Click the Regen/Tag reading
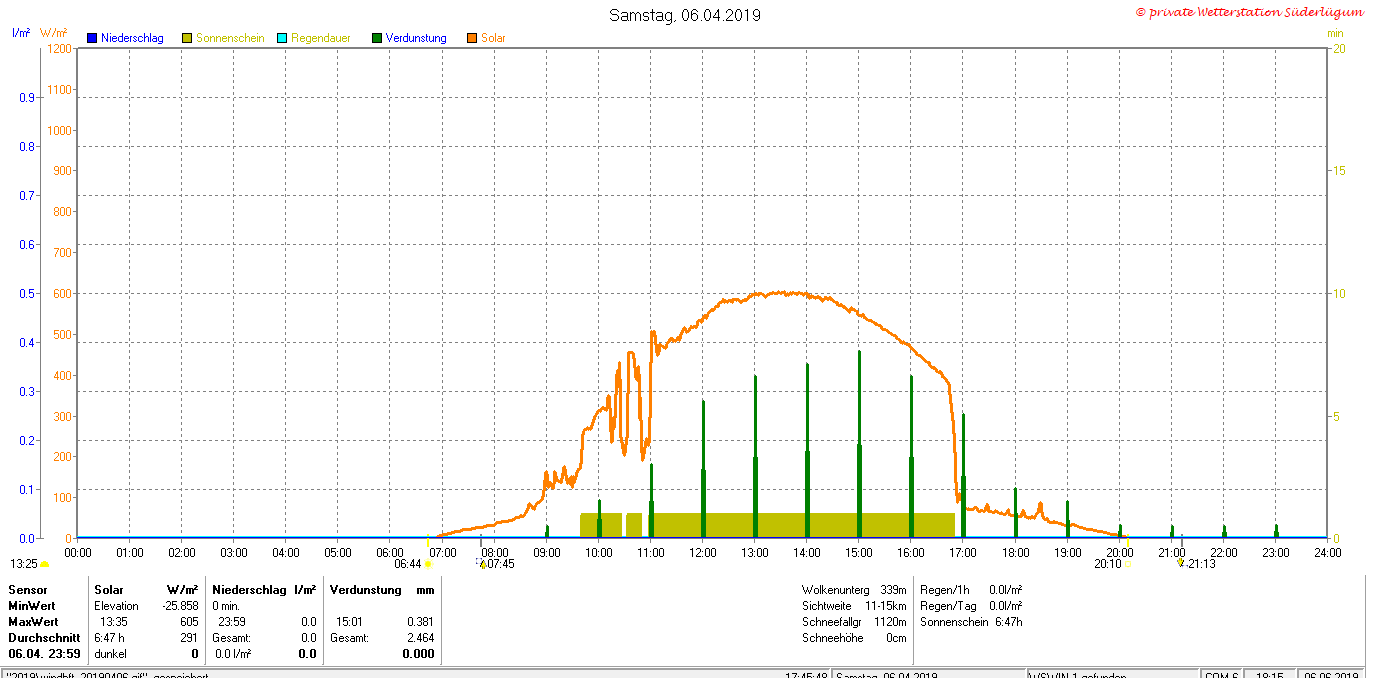The height and width of the screenshot is (678, 1396). coord(971,606)
